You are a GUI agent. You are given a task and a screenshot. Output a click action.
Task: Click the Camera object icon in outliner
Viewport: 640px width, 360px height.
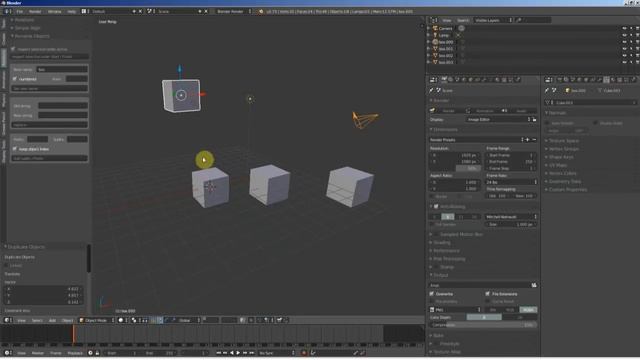(435, 28)
